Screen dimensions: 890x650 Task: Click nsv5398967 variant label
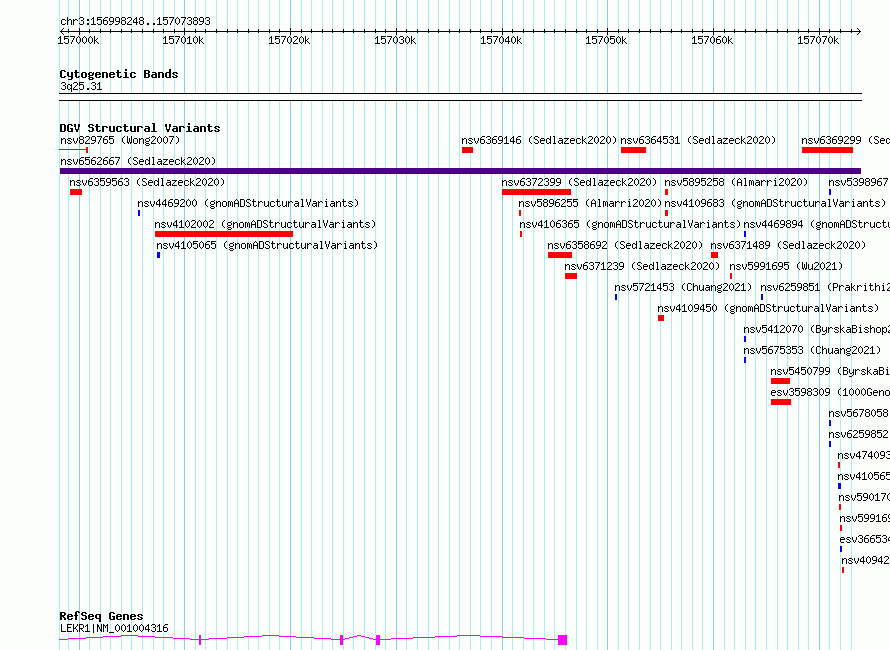858,182
